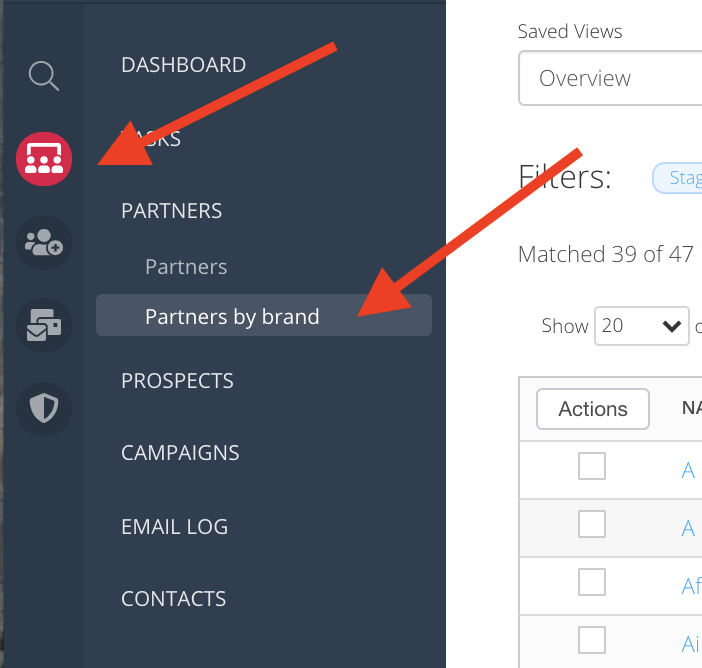702x668 pixels.
Task: Click the search magnifier icon
Action: (x=44, y=75)
